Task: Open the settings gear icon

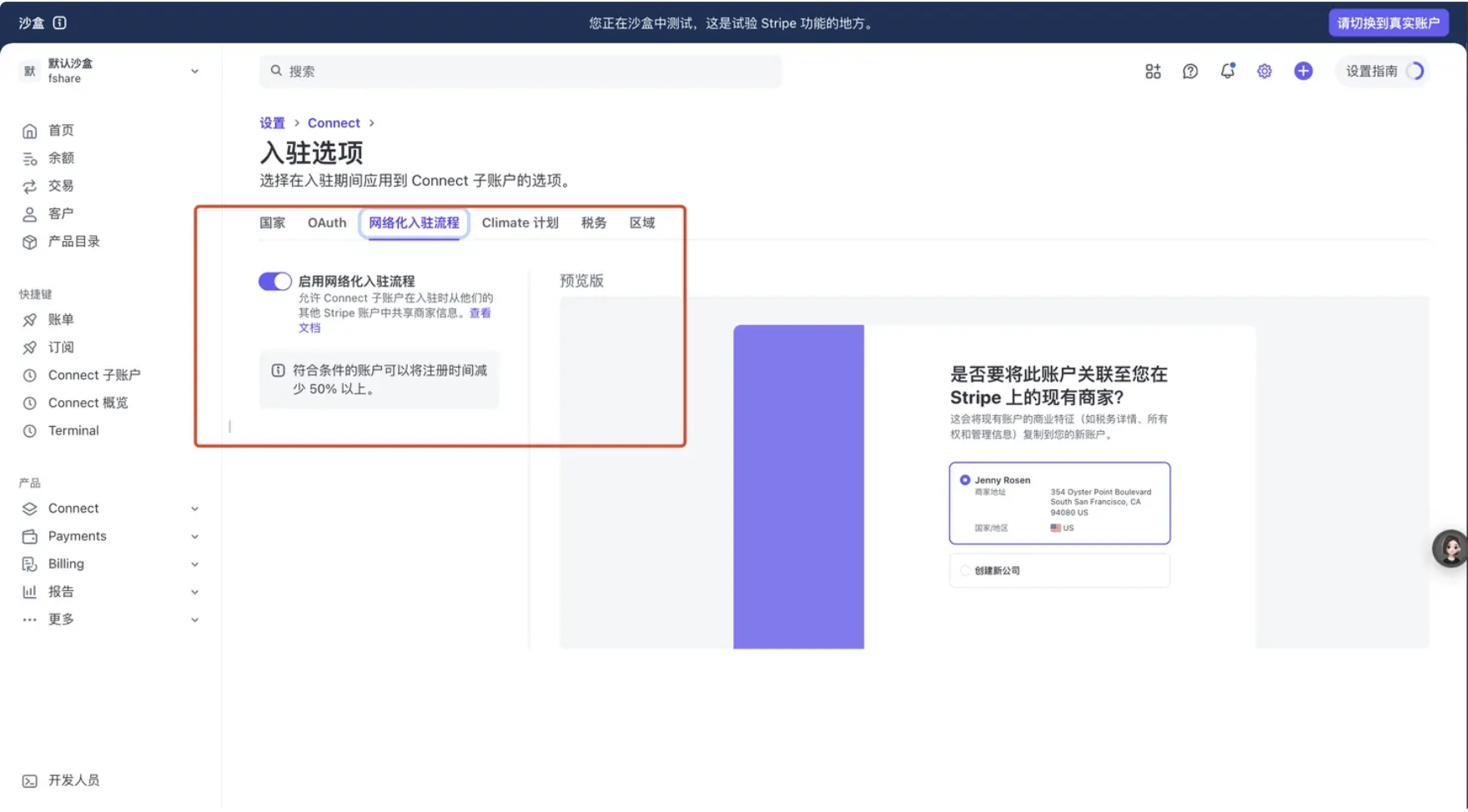Action: click(1264, 72)
